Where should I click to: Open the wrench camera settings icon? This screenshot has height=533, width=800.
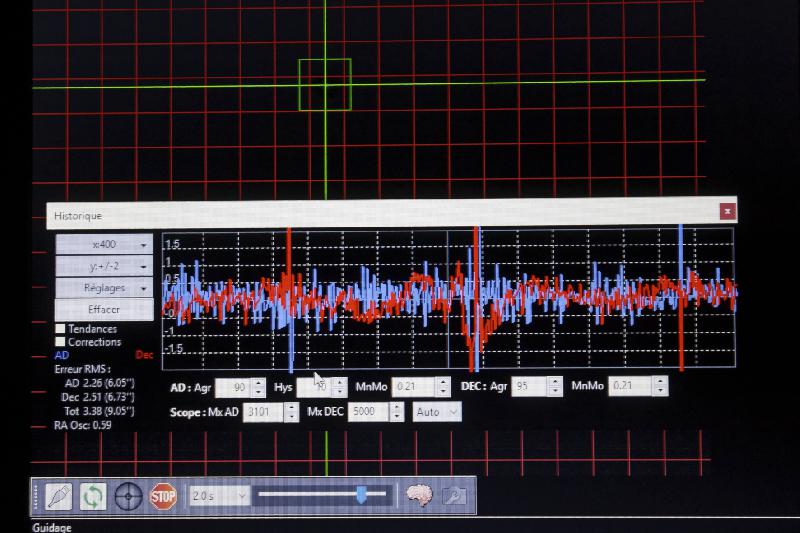[454, 495]
